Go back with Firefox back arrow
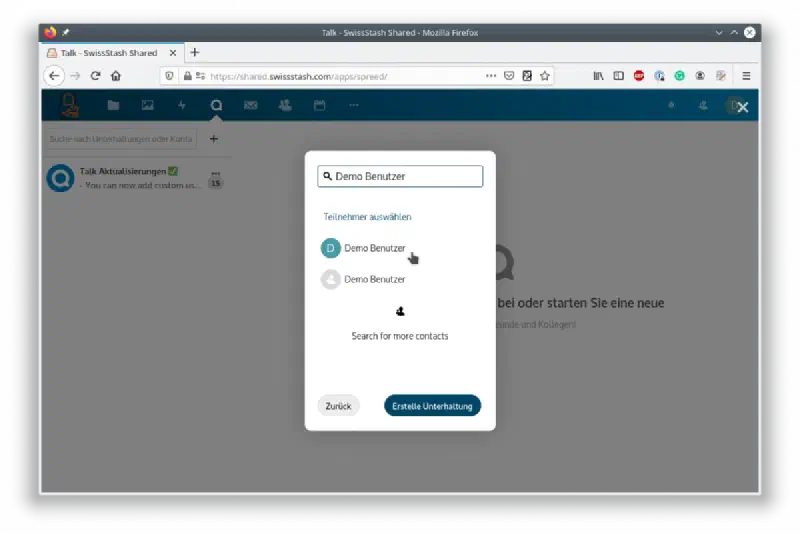Screen dimensions: 800x534 click(x=54, y=76)
